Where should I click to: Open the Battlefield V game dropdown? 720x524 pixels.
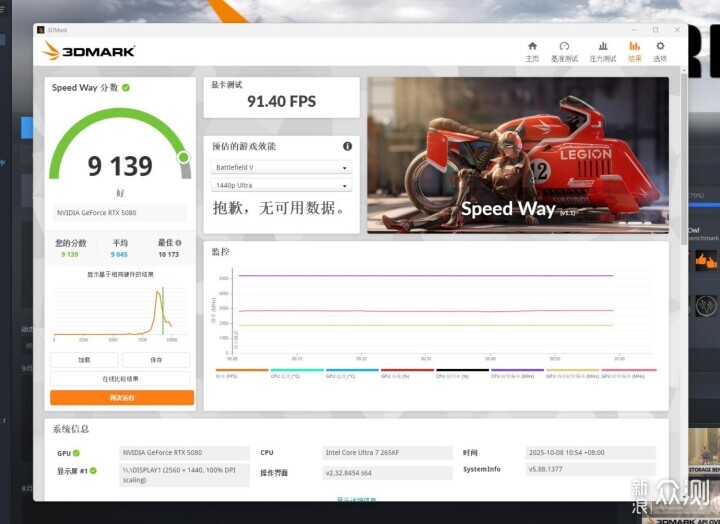(x=281, y=167)
